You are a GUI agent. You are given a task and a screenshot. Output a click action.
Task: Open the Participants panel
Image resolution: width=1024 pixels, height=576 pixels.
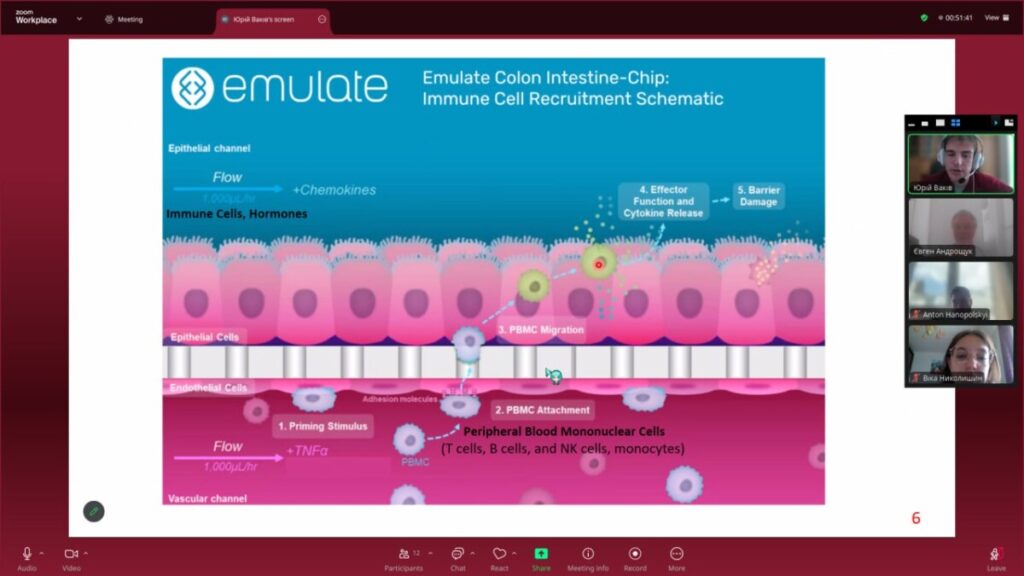click(404, 554)
